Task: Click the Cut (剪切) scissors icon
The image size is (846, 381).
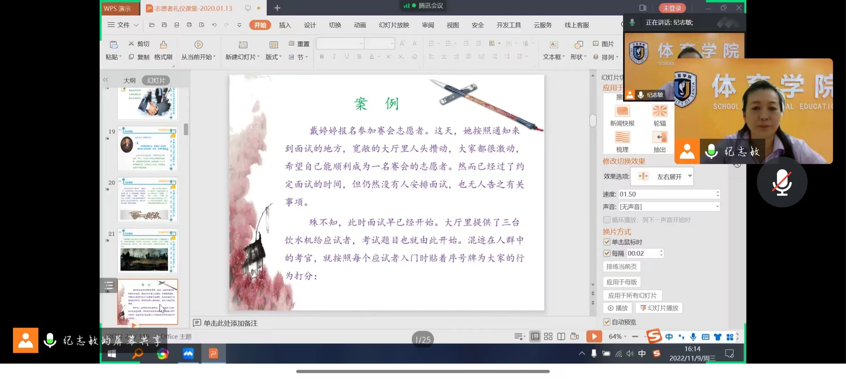Action: (x=132, y=44)
